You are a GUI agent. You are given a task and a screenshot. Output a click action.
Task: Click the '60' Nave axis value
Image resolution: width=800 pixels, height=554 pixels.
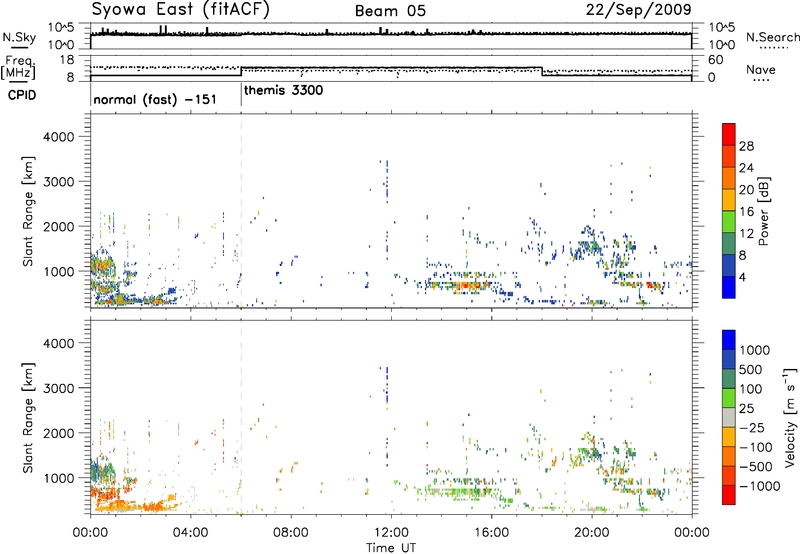click(716, 60)
